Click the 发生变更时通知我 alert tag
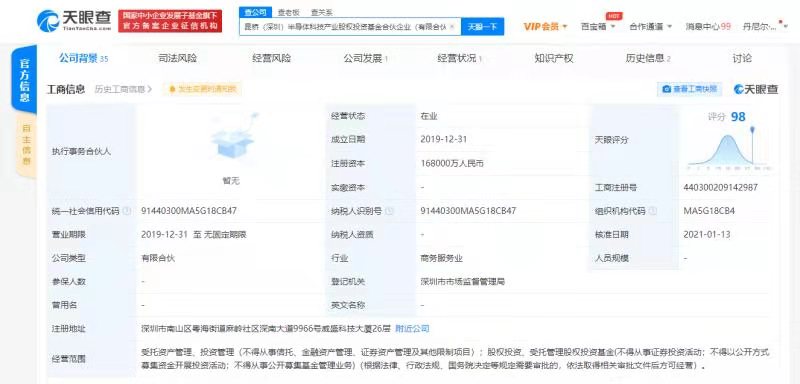 (202, 89)
